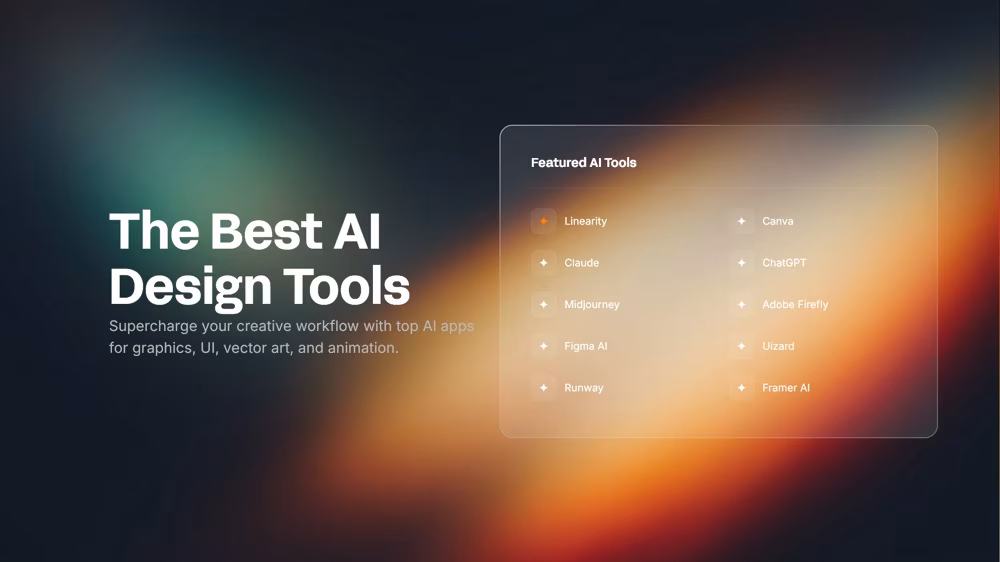Open the Linearity tool link

click(585, 221)
